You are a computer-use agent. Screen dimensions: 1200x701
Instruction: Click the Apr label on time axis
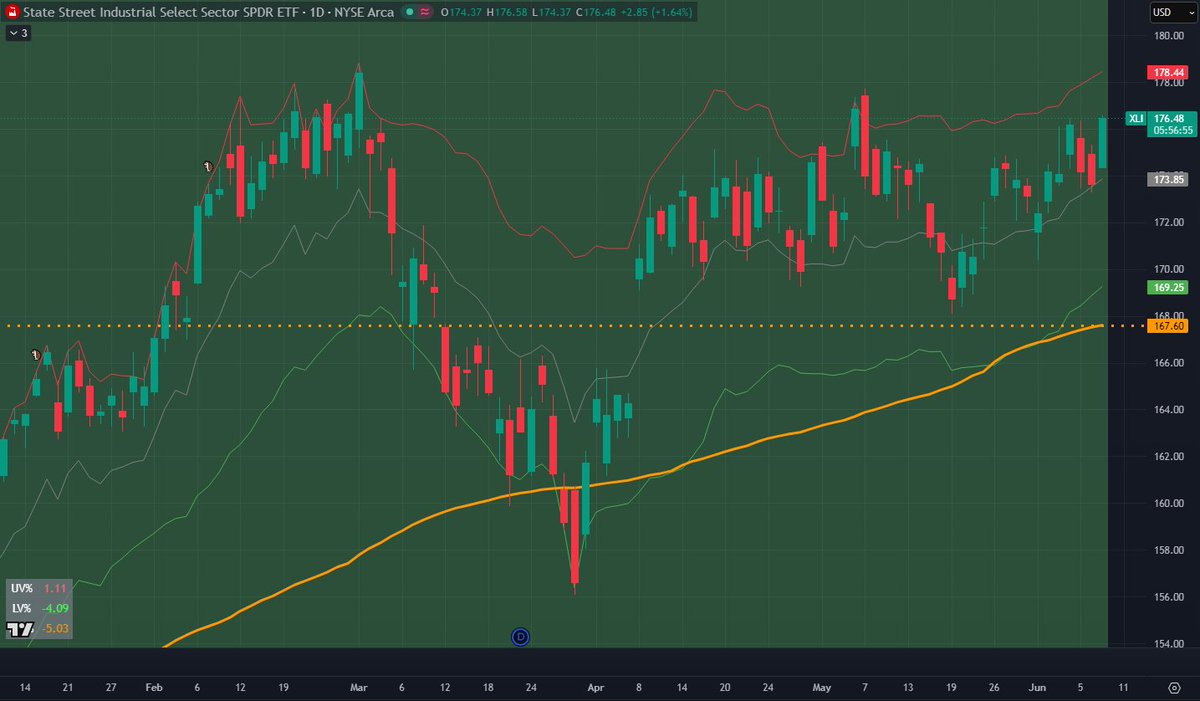(x=596, y=688)
